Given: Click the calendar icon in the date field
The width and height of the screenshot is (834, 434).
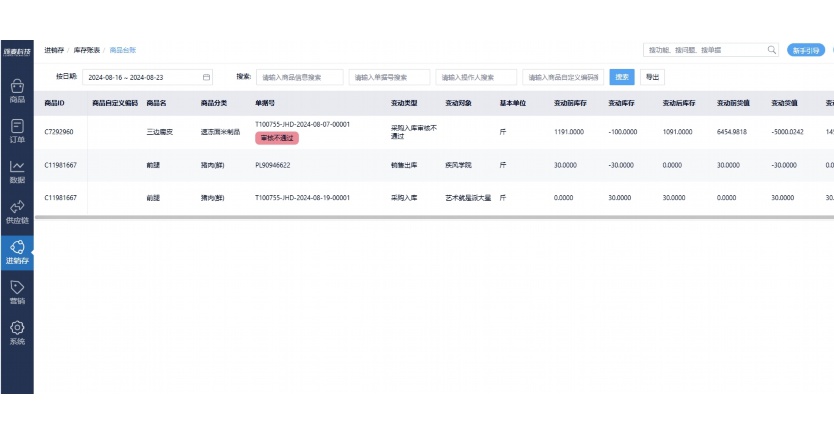Looking at the screenshot, I should point(206,77).
